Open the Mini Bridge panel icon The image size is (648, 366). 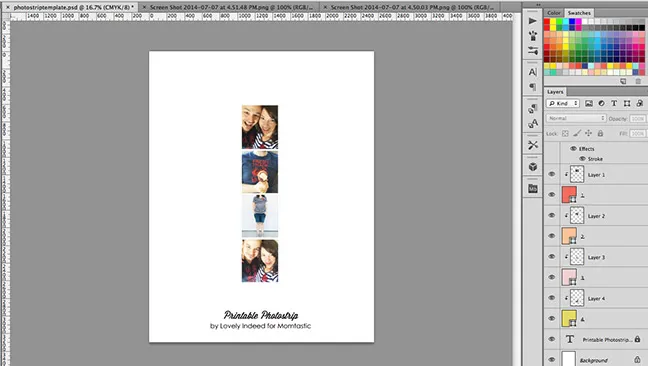click(533, 188)
